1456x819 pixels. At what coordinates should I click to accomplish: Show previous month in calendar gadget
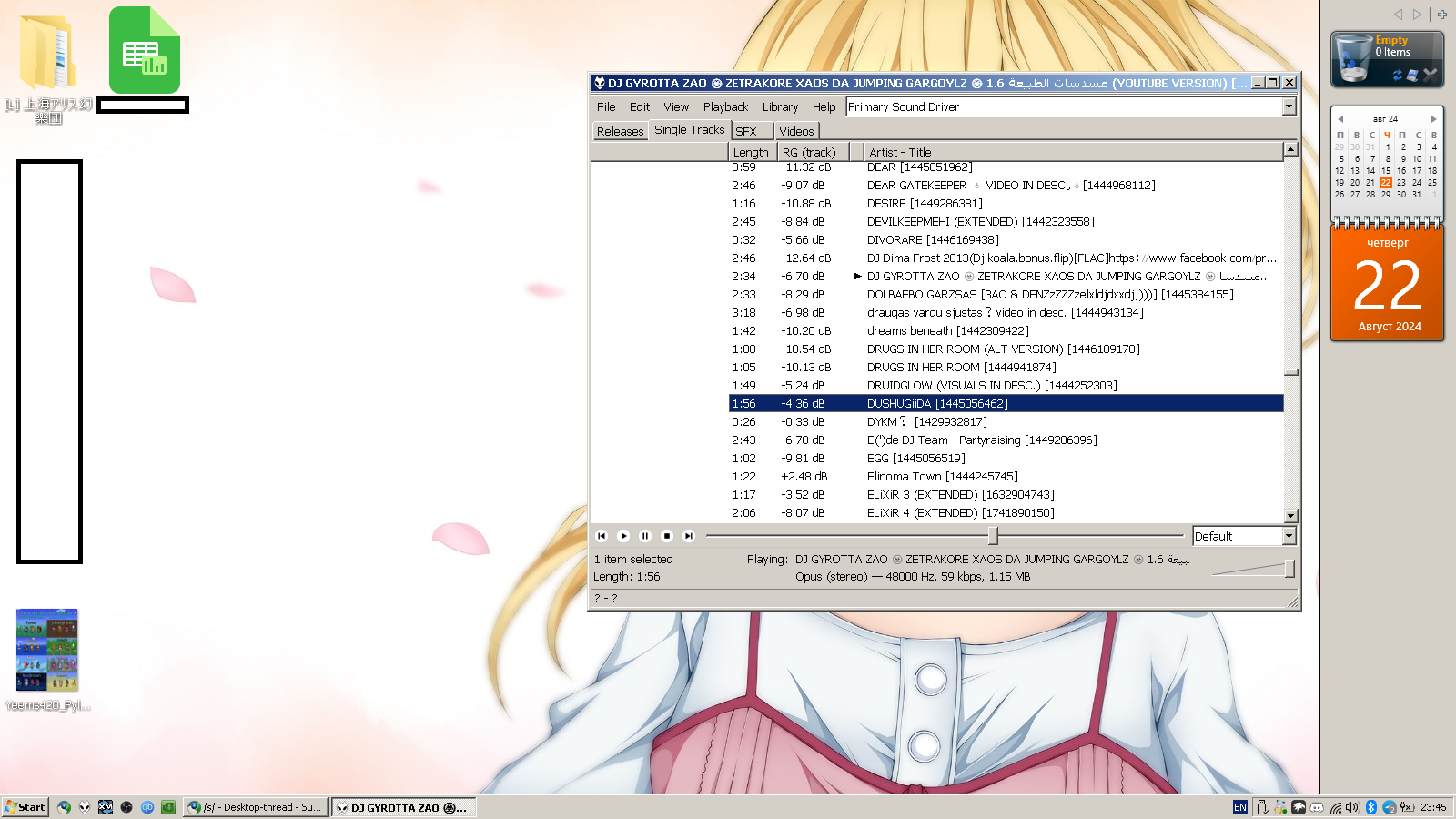[1340, 119]
